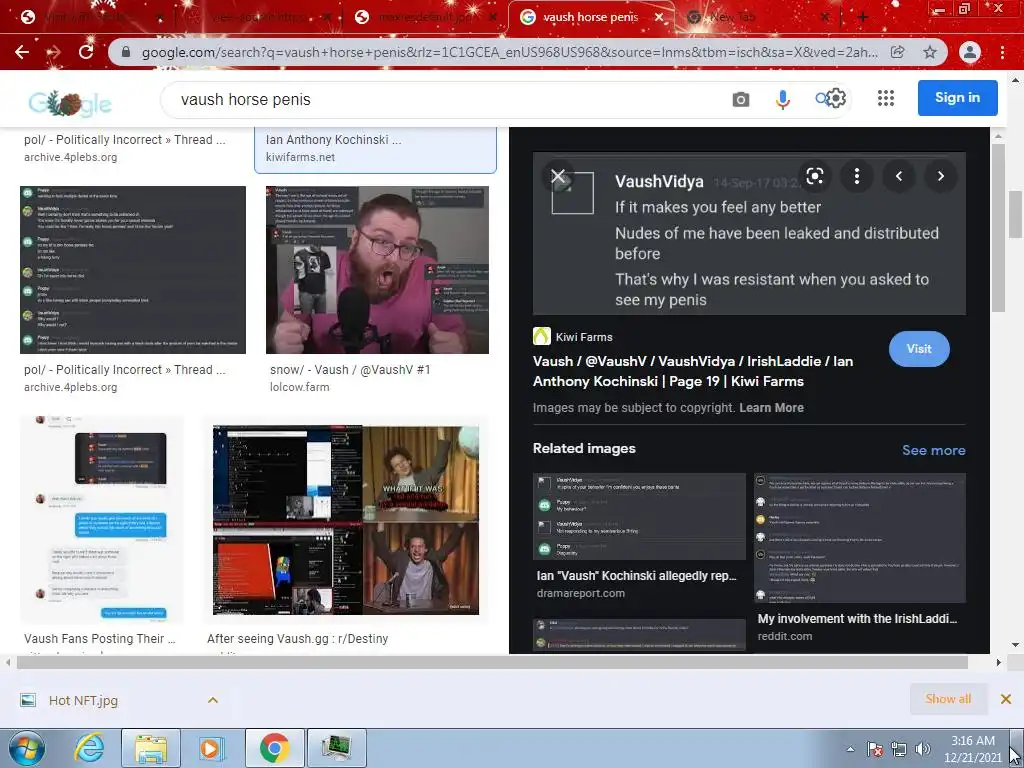Open related image from dramareport.com

[x=639, y=517]
